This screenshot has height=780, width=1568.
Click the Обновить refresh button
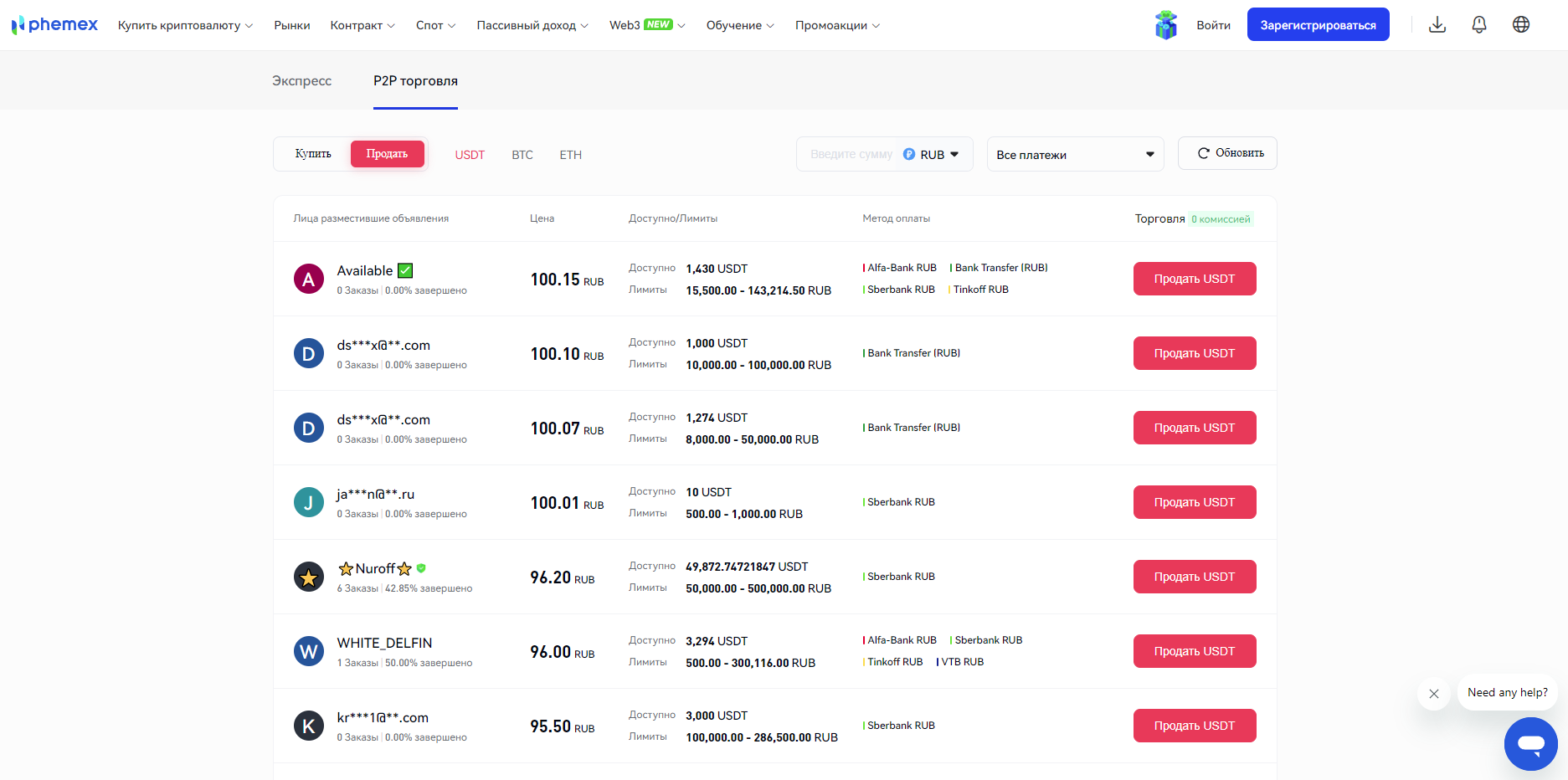click(1227, 153)
